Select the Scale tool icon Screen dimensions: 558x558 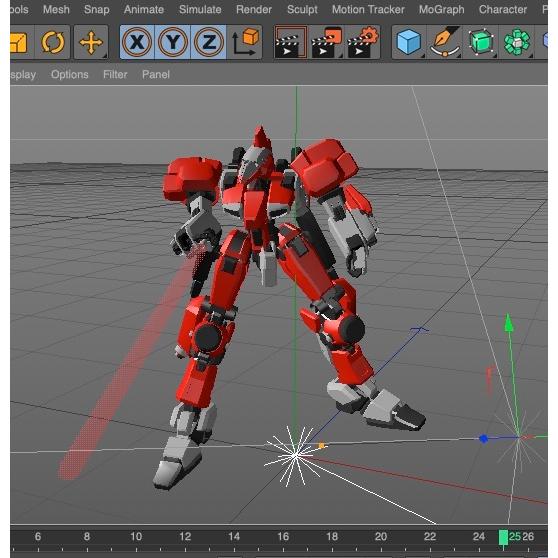(19, 42)
